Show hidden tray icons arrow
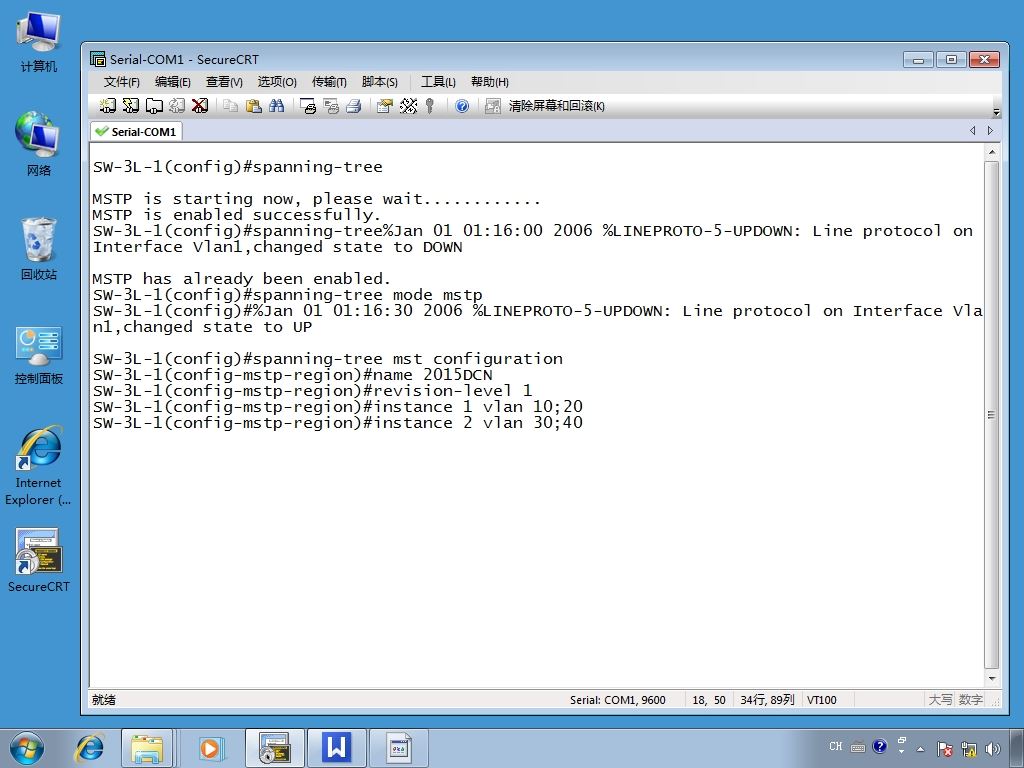Screen dimensions: 1024x768 click(921, 749)
